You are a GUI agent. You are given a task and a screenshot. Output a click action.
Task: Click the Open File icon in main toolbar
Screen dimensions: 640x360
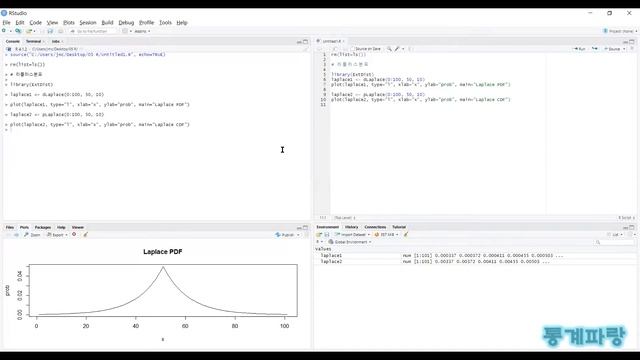(x=29, y=31)
